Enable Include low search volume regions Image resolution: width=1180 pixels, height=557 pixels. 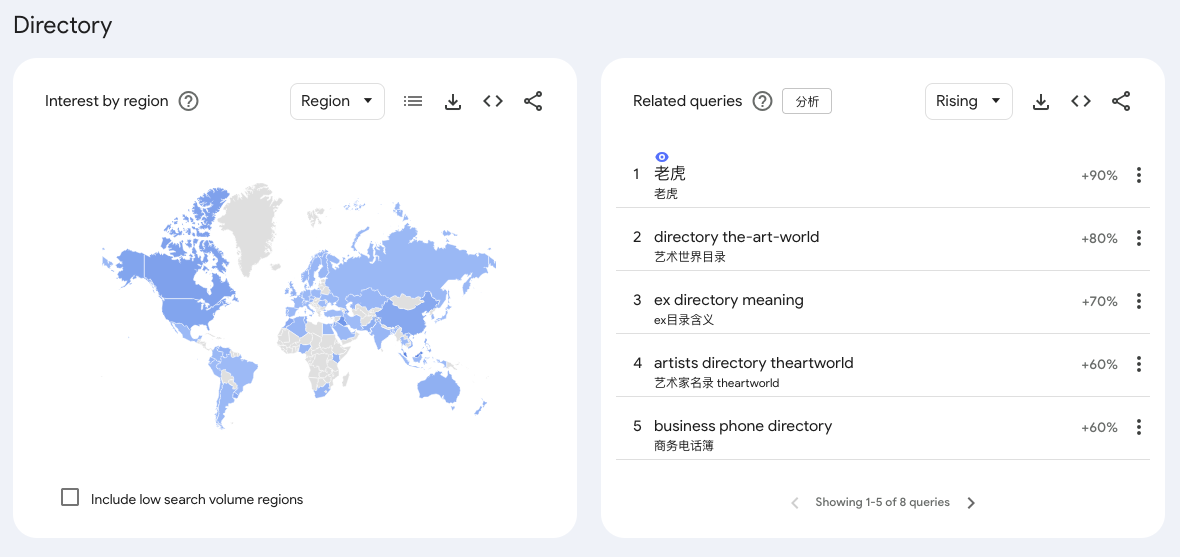70,498
